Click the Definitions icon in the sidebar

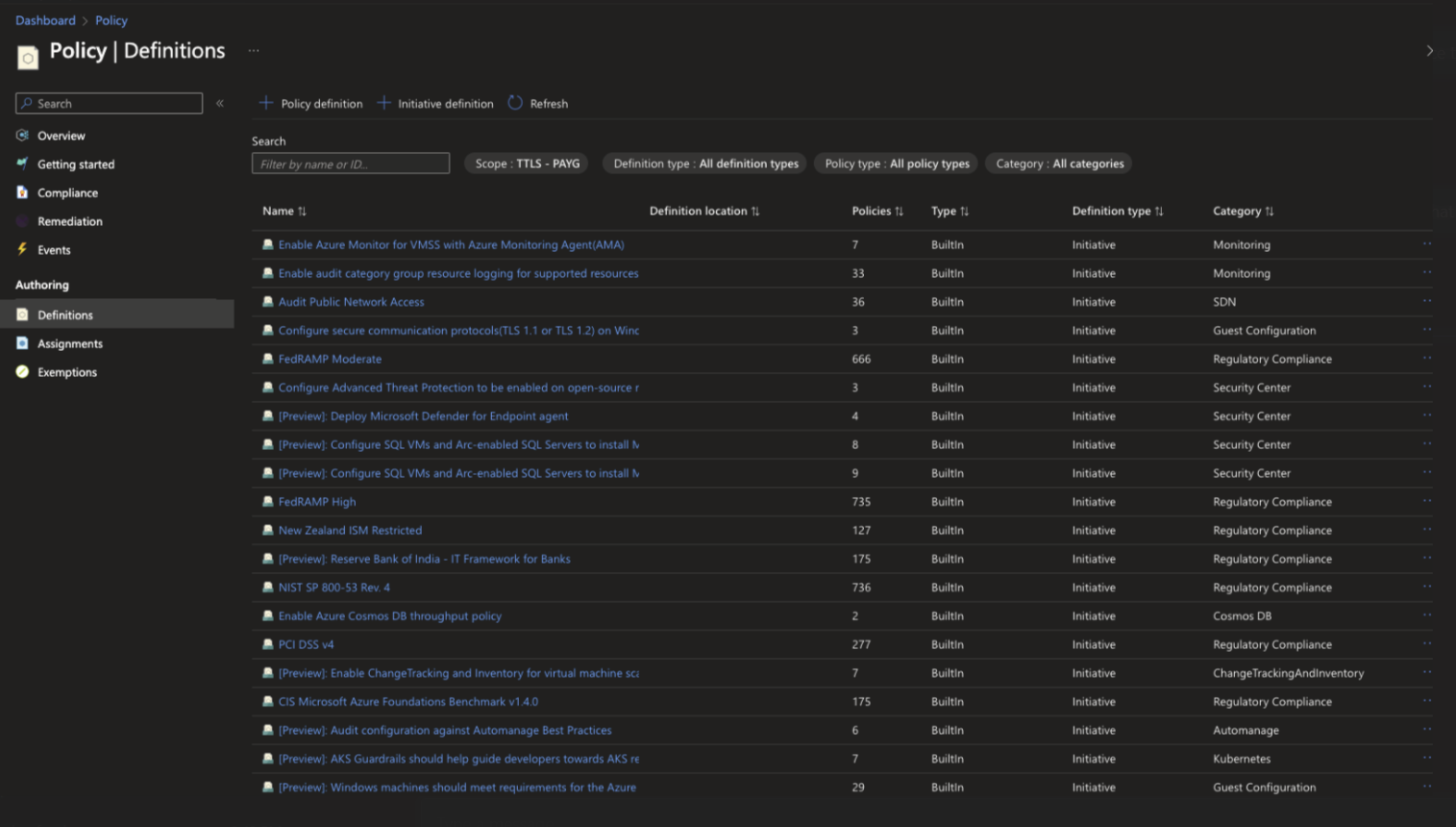(22, 314)
